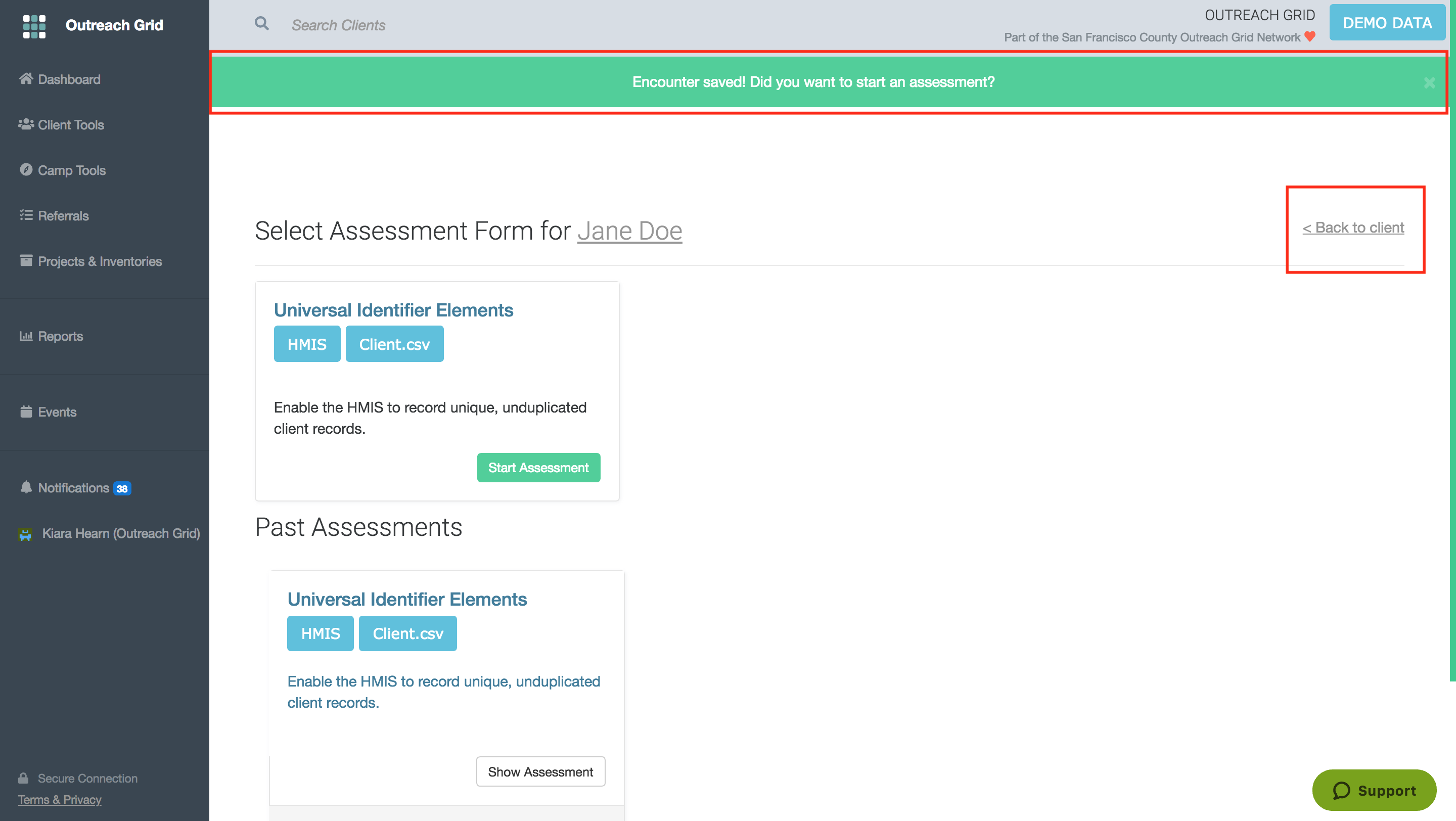The height and width of the screenshot is (821, 1456).
Task: Open the Support chat widget
Action: [1374, 790]
